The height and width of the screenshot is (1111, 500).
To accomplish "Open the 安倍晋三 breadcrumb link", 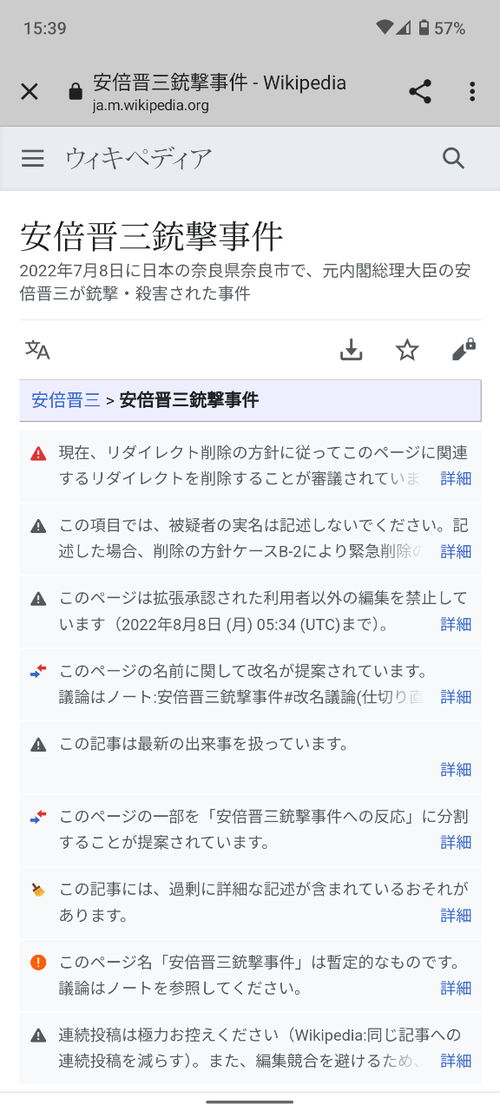I will pyautogui.click(x=66, y=400).
